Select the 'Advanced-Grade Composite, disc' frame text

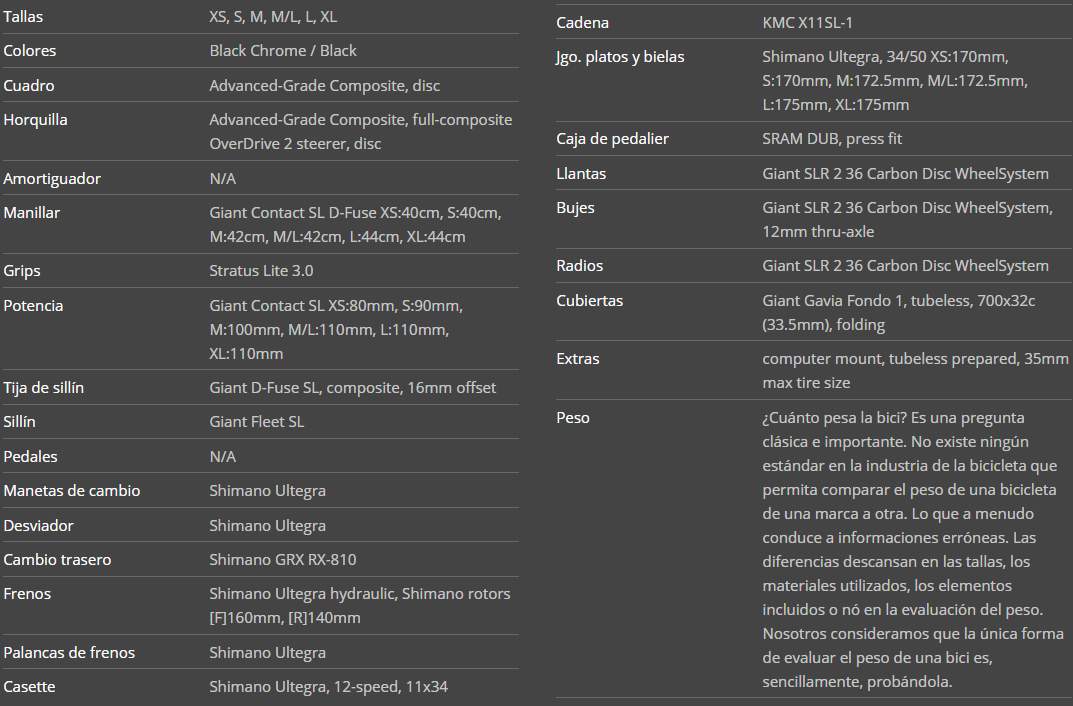pyautogui.click(x=324, y=86)
